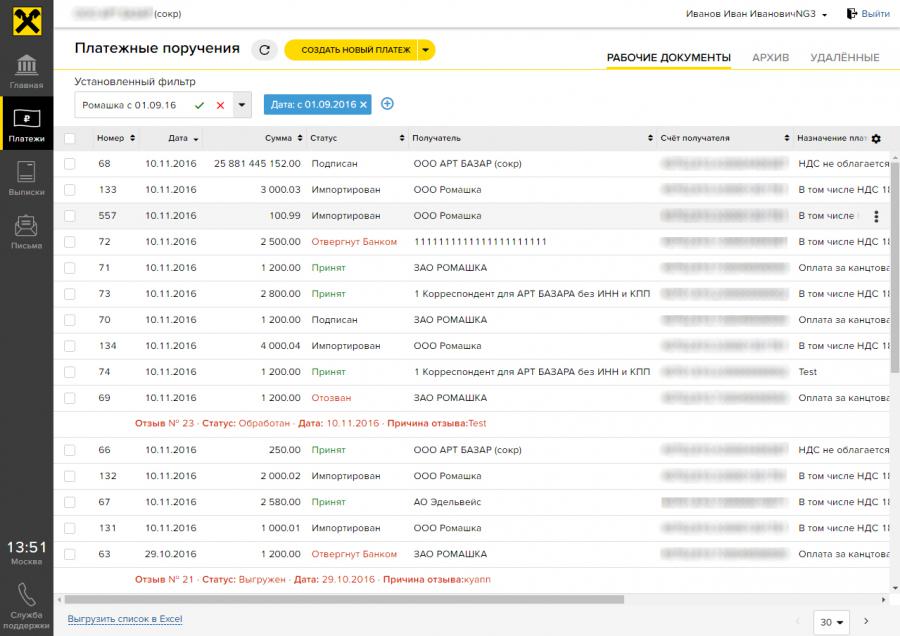
Task: Open the Письма mail icon
Action: (x=26, y=230)
